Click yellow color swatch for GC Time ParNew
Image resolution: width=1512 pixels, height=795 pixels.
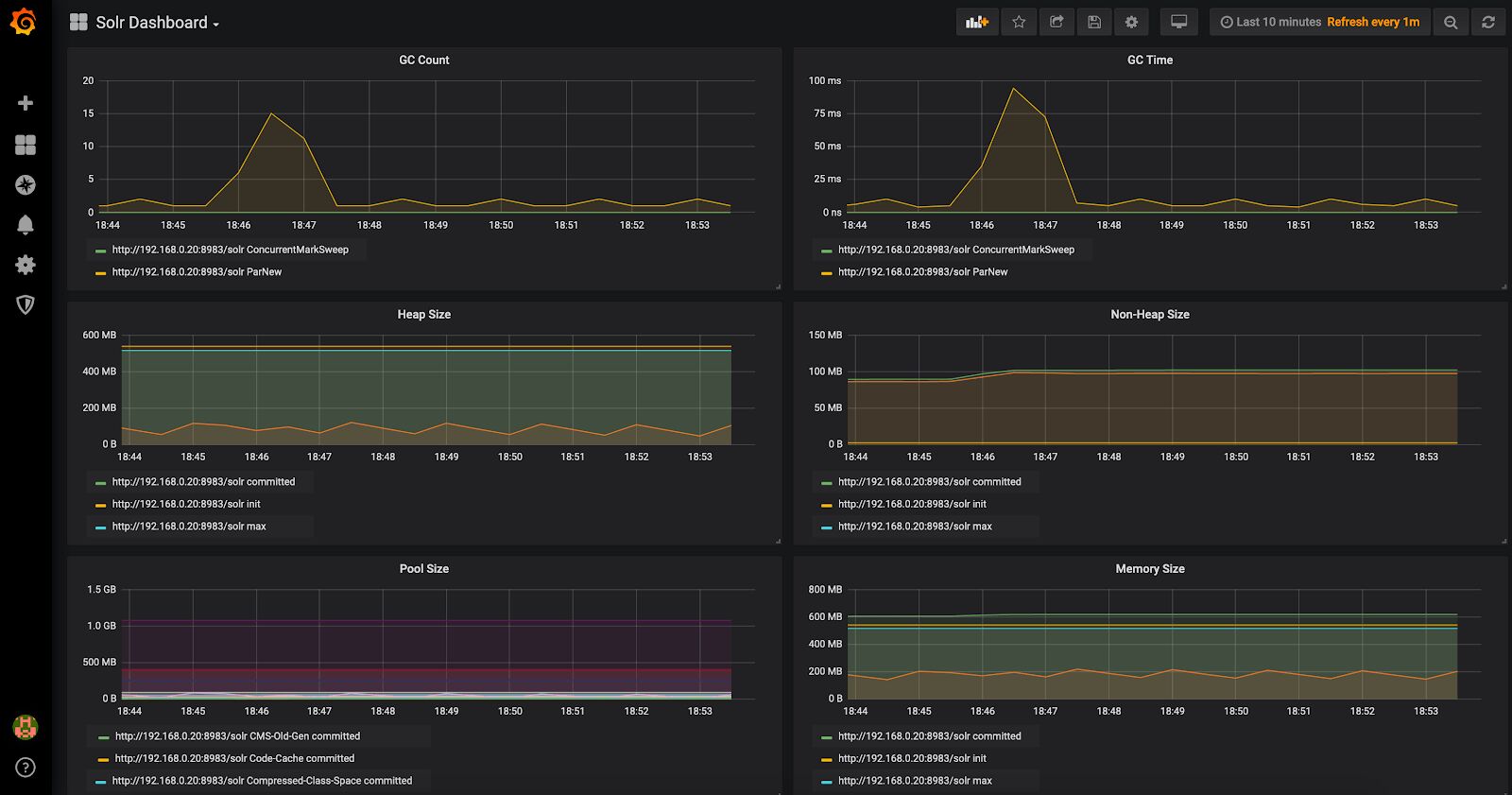826,272
